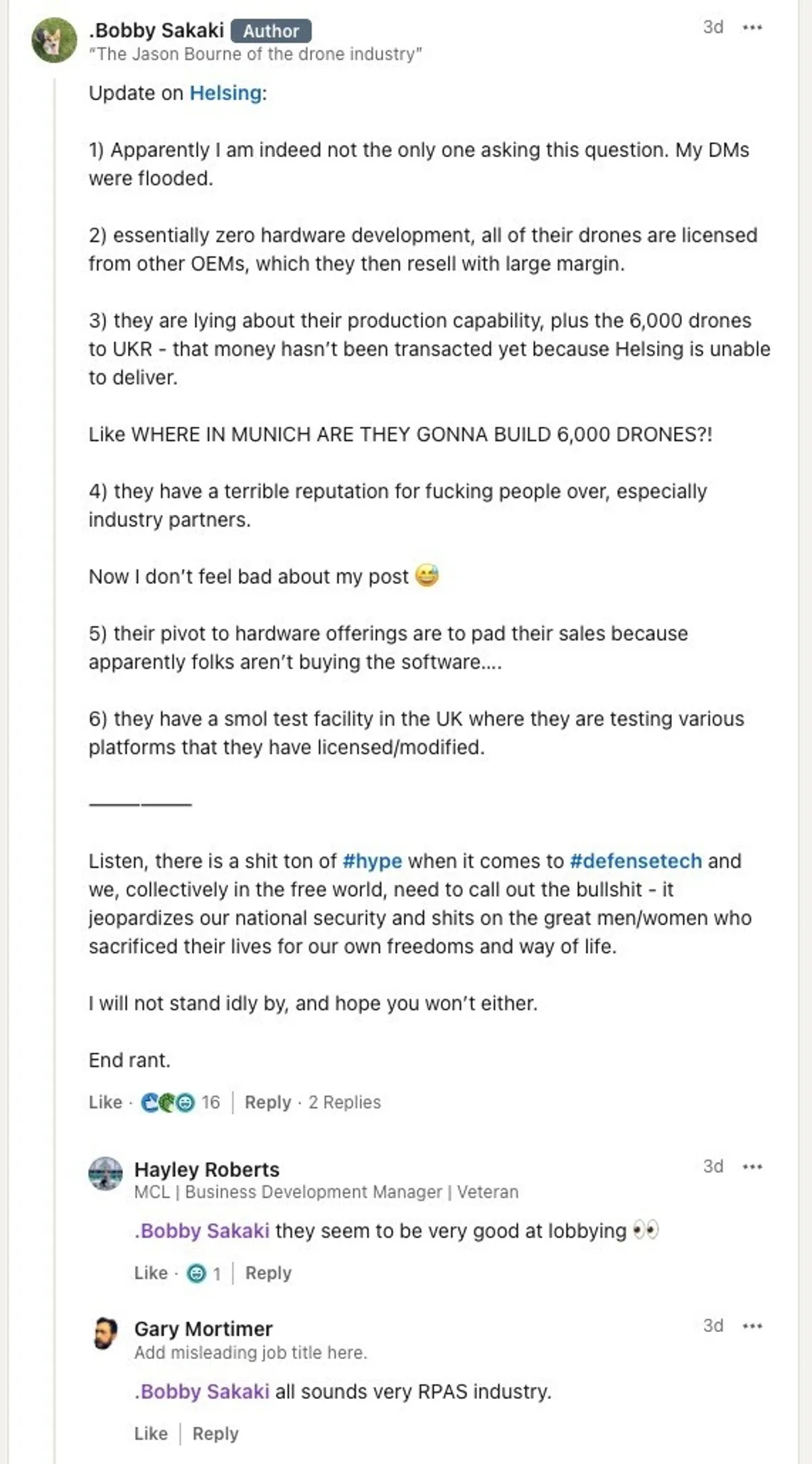Open the Helsing company link
812x1464 pixels.
click(x=225, y=93)
